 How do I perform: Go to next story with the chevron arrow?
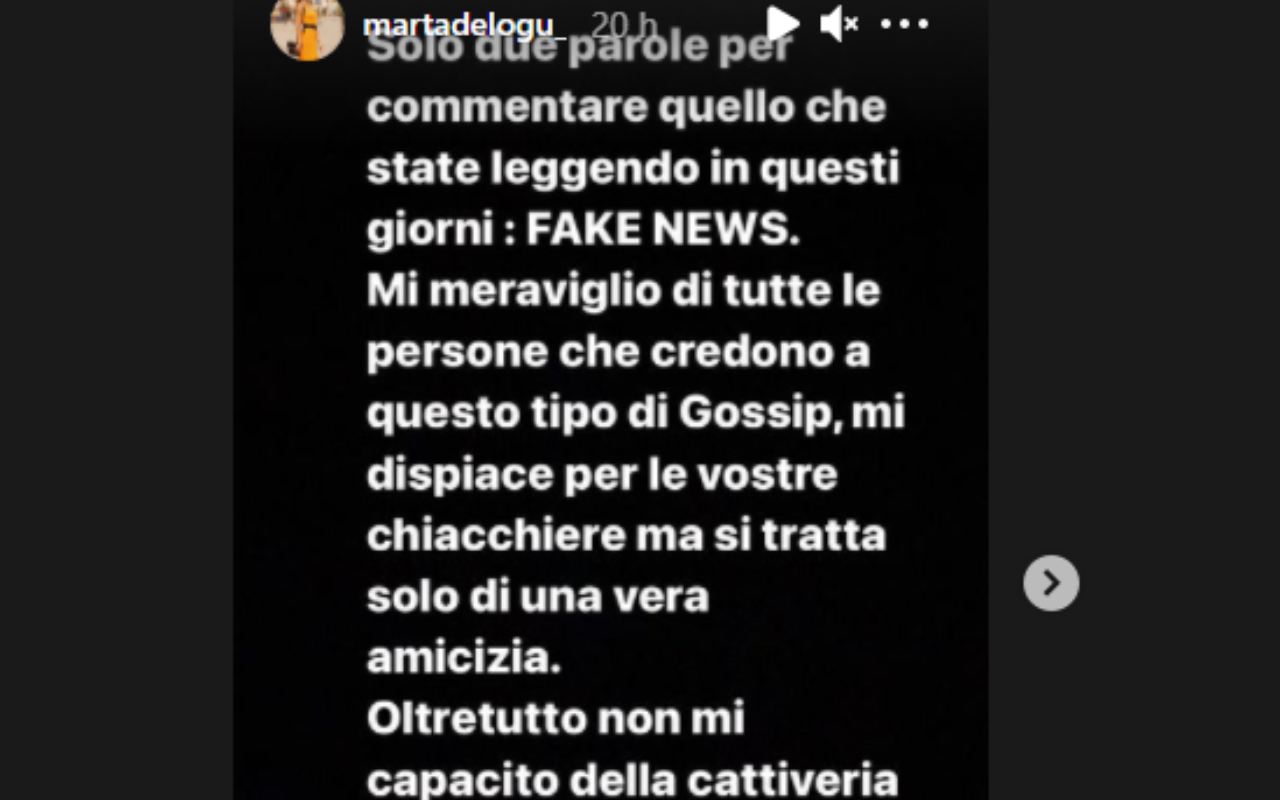1051,583
